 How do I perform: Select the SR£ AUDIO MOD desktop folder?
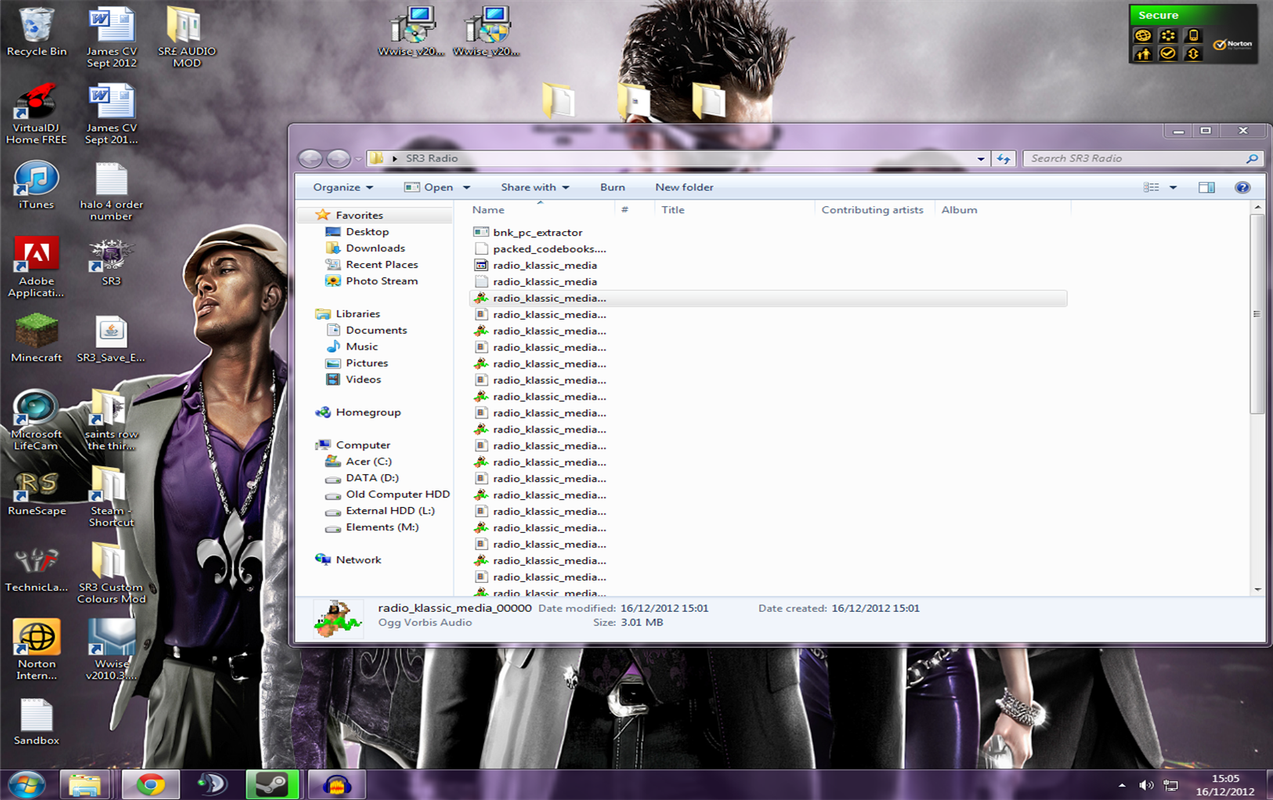[186, 38]
